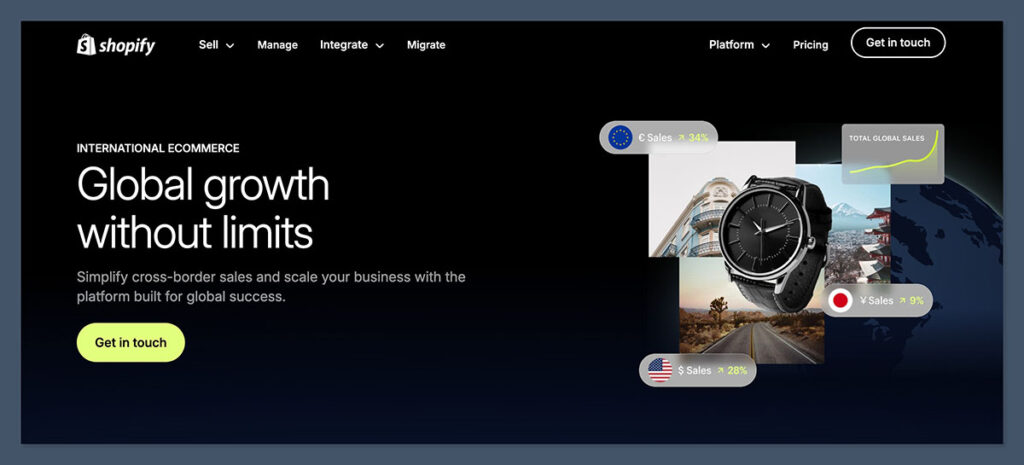This screenshot has height=465, width=1024.
Task: Click the green arrow beside 9%
Action: click(x=902, y=301)
